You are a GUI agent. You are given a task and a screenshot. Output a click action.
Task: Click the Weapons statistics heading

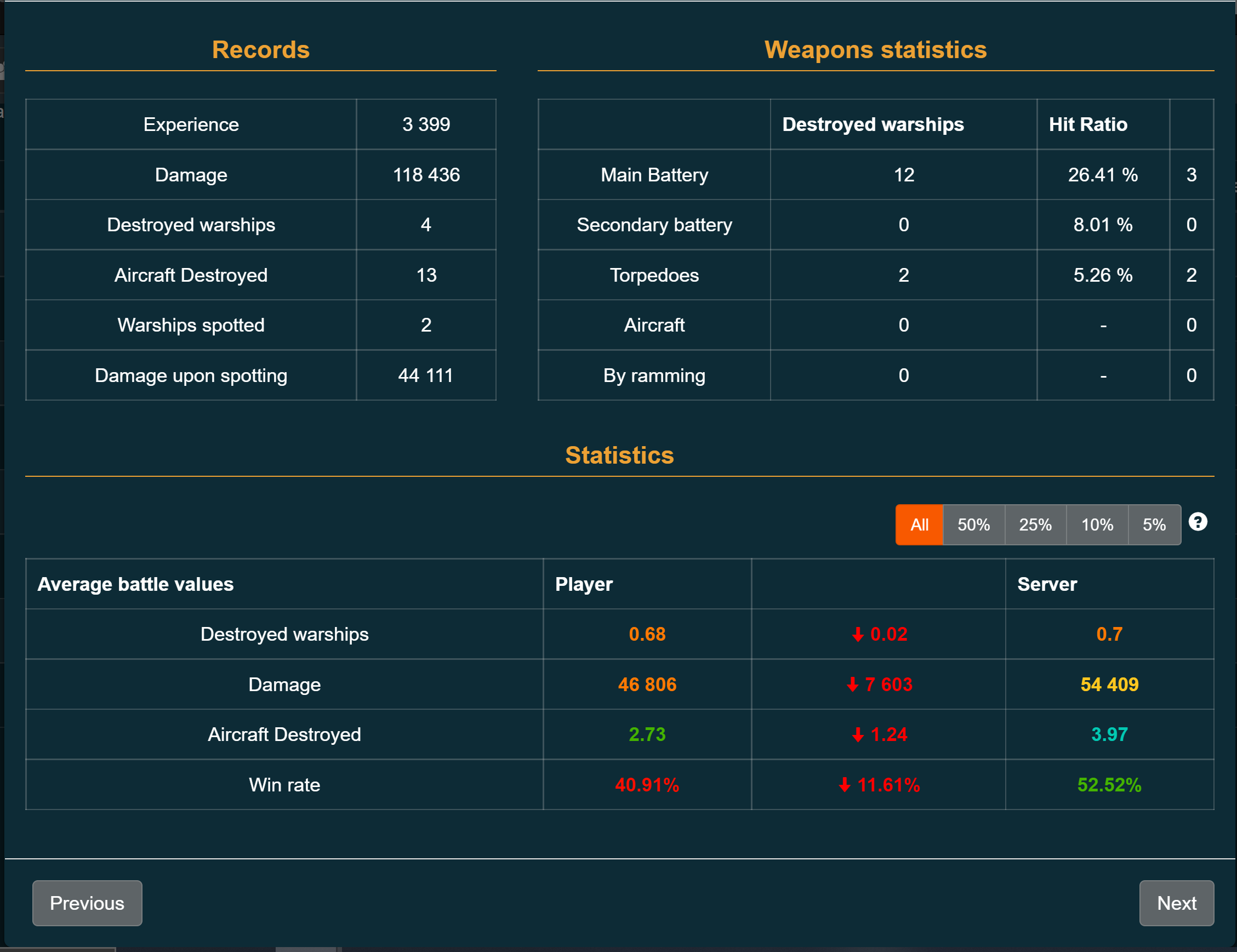[x=875, y=50]
